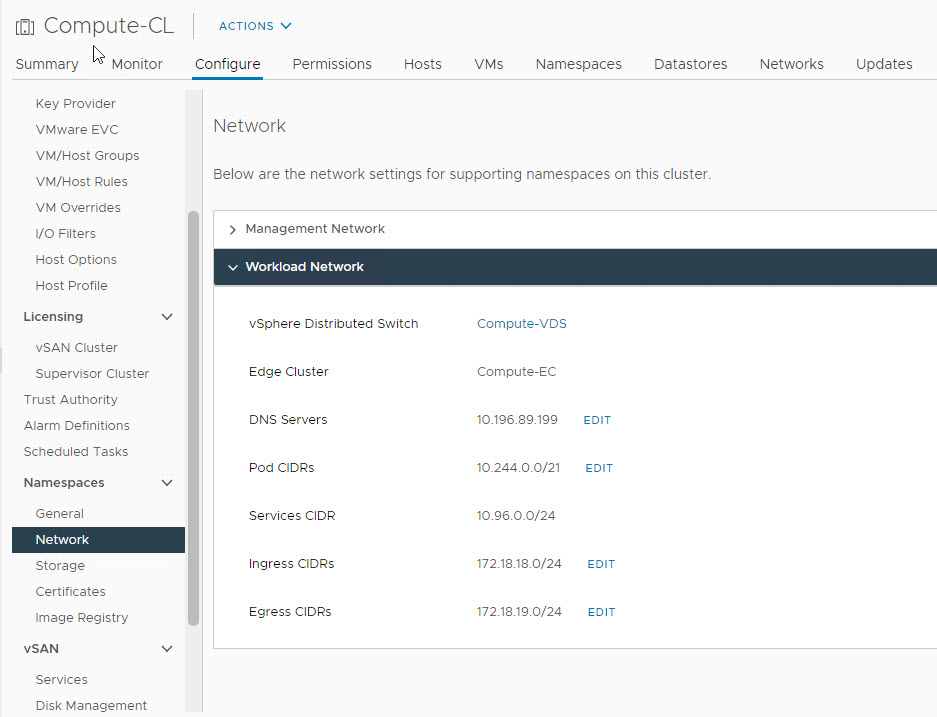The image size is (937, 717).
Task: Collapse the Namespaces sidebar group
Action: tap(167, 483)
